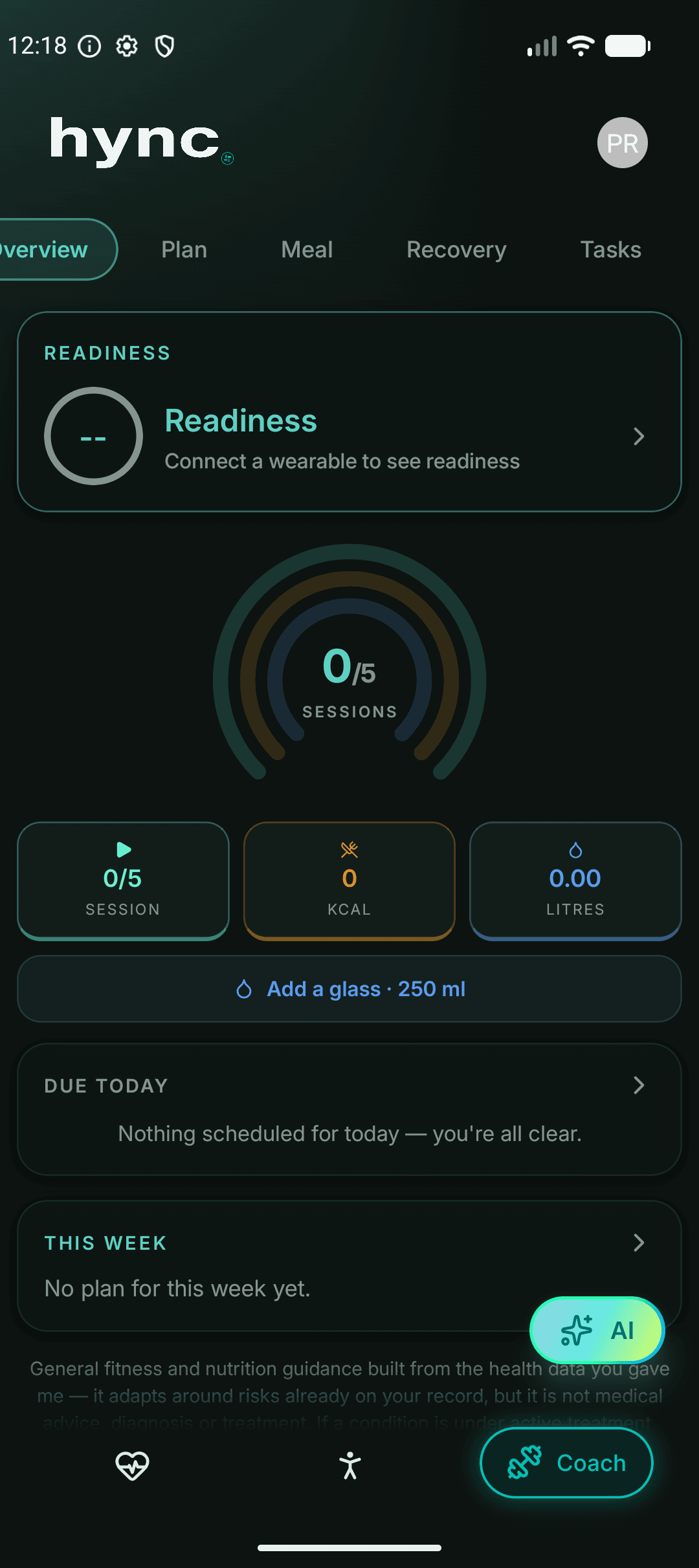Add a glass of 250 ml water

click(349, 989)
